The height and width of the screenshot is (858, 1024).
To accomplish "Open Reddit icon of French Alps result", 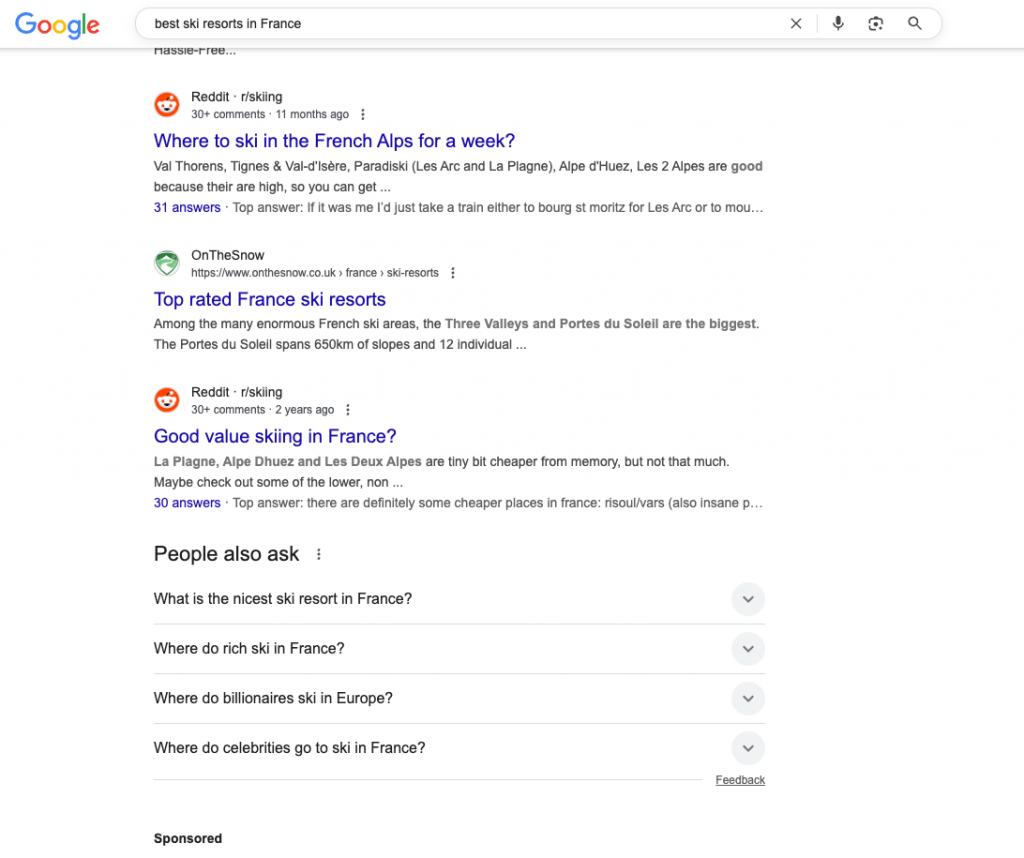I will (x=167, y=104).
